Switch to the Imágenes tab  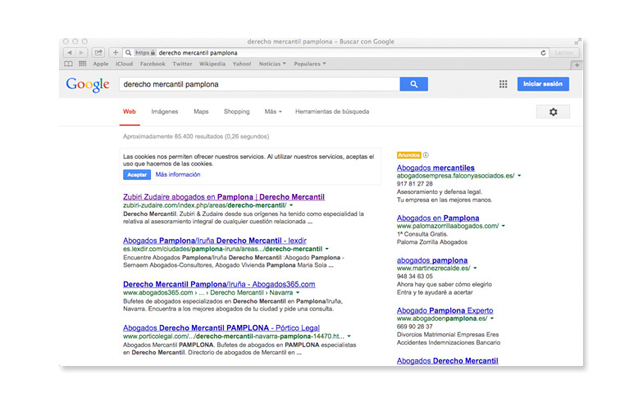pyautogui.click(x=164, y=111)
